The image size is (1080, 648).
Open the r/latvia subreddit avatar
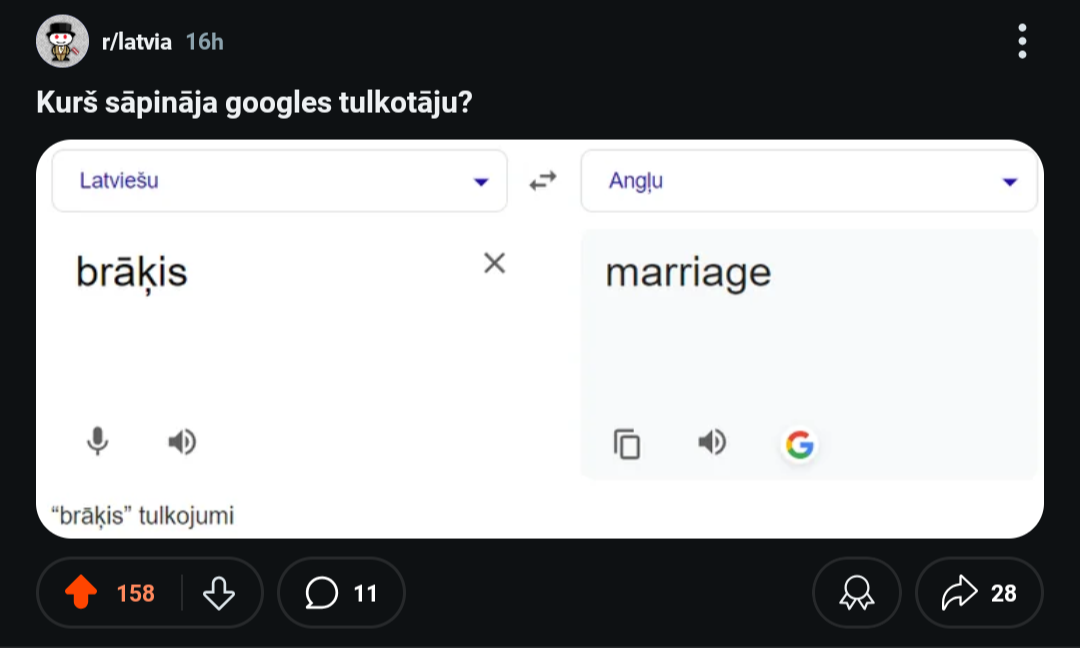point(62,41)
